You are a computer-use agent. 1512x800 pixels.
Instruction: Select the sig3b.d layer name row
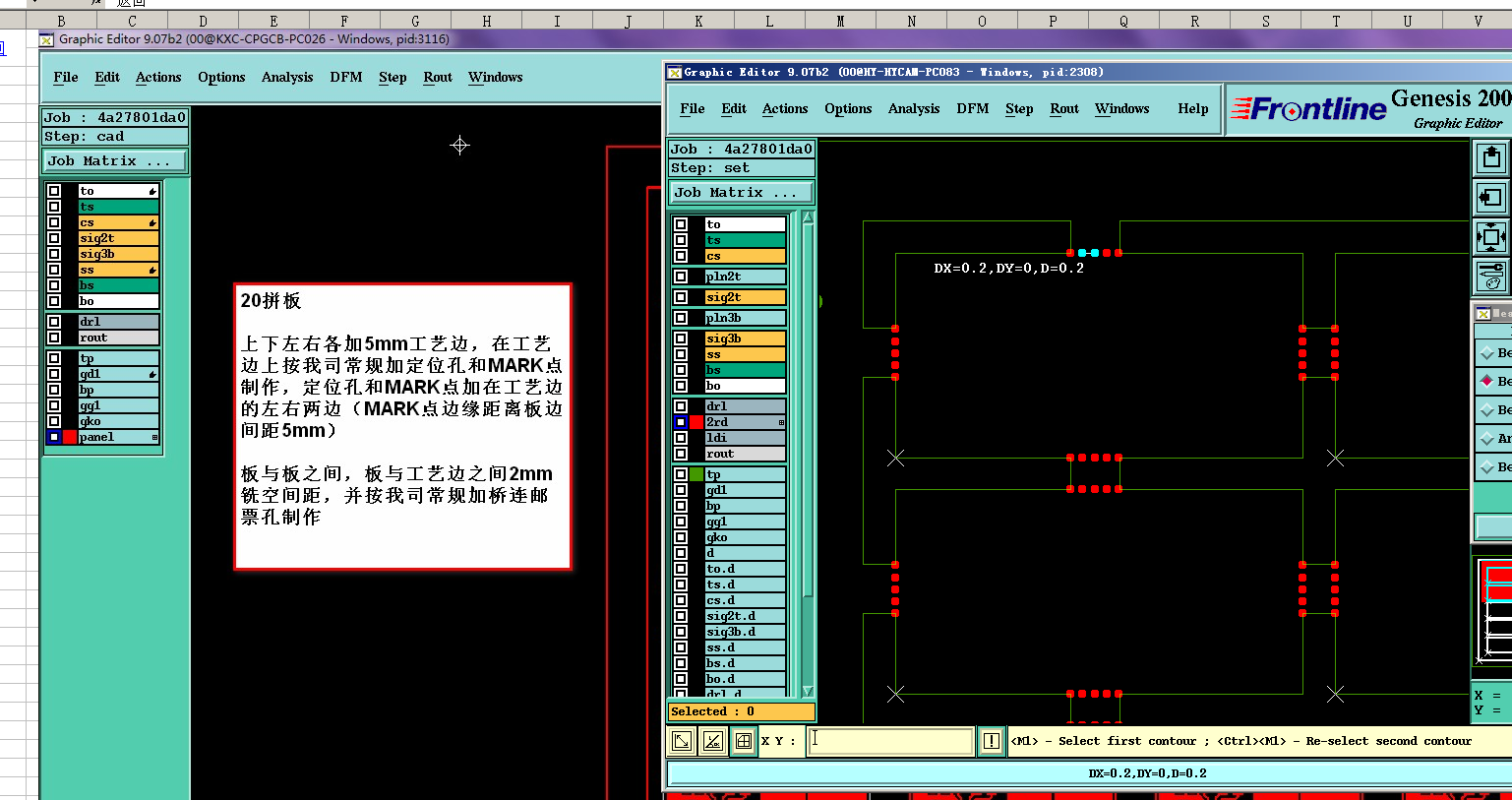746,632
